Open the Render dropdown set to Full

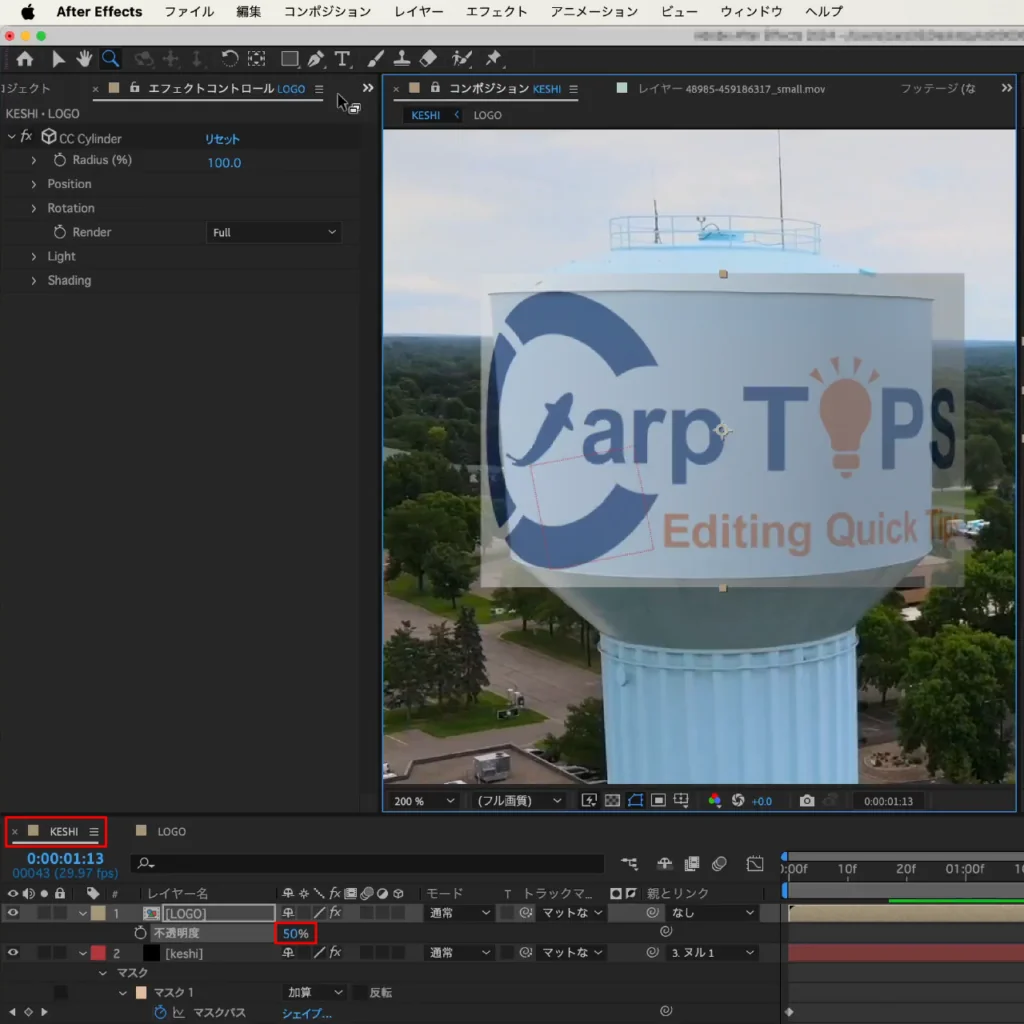click(274, 233)
